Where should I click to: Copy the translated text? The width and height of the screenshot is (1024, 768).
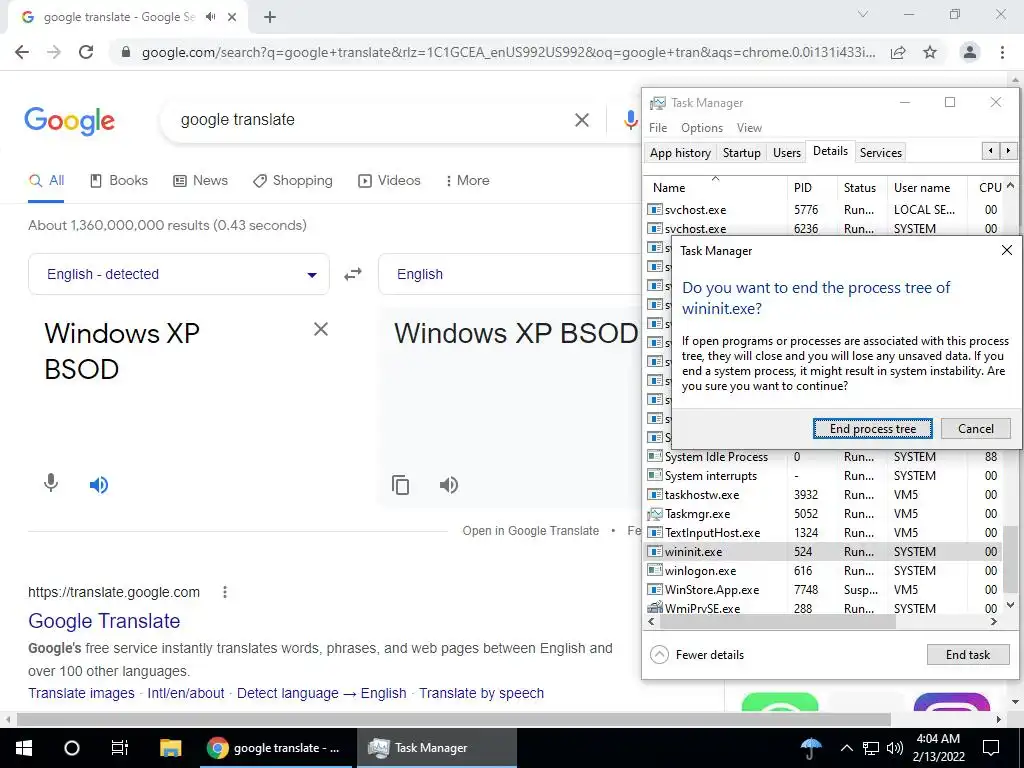click(400, 485)
